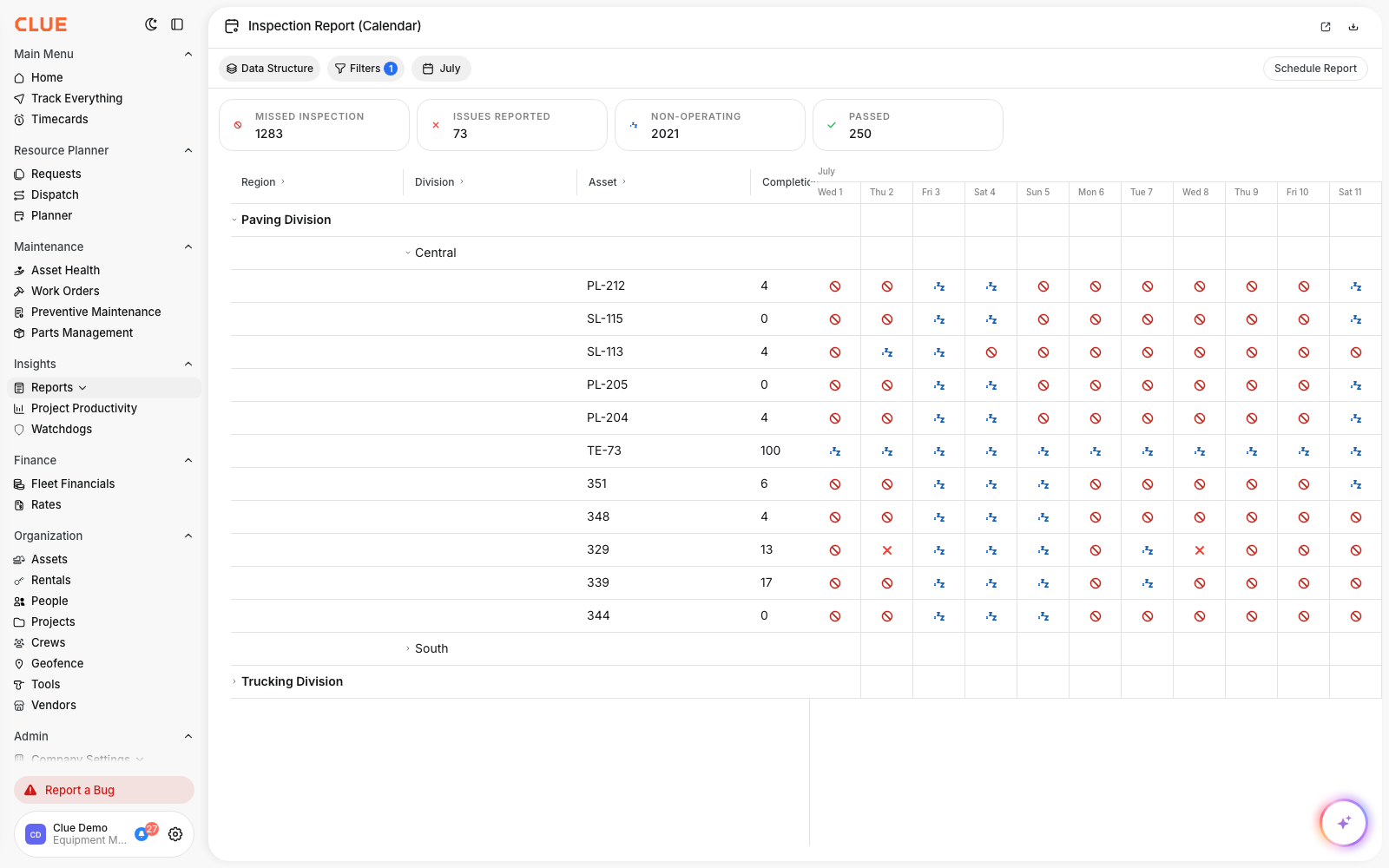
Task: Collapse the Central division group
Action: tap(408, 253)
